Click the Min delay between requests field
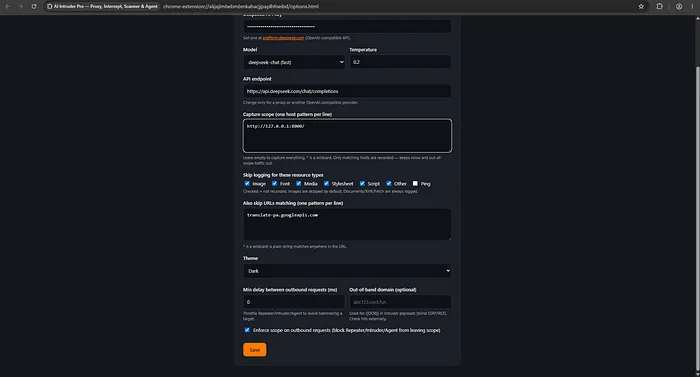The width and height of the screenshot is (700, 377). point(294,302)
